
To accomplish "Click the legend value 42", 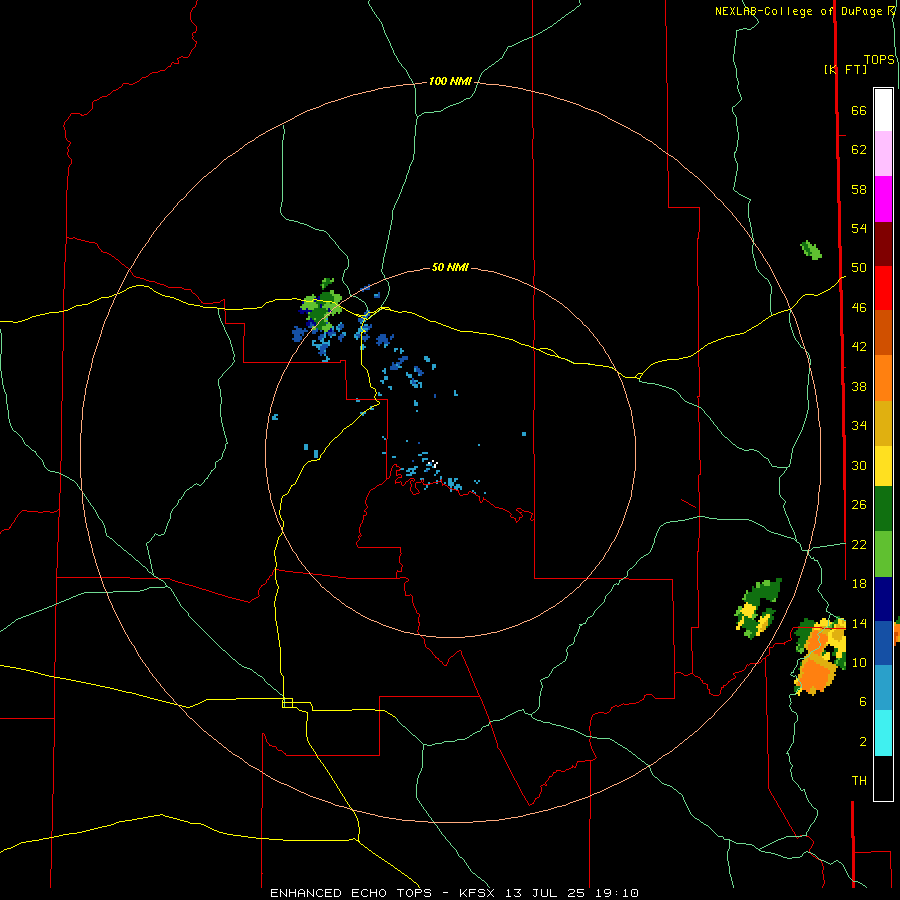I will click(x=859, y=346).
